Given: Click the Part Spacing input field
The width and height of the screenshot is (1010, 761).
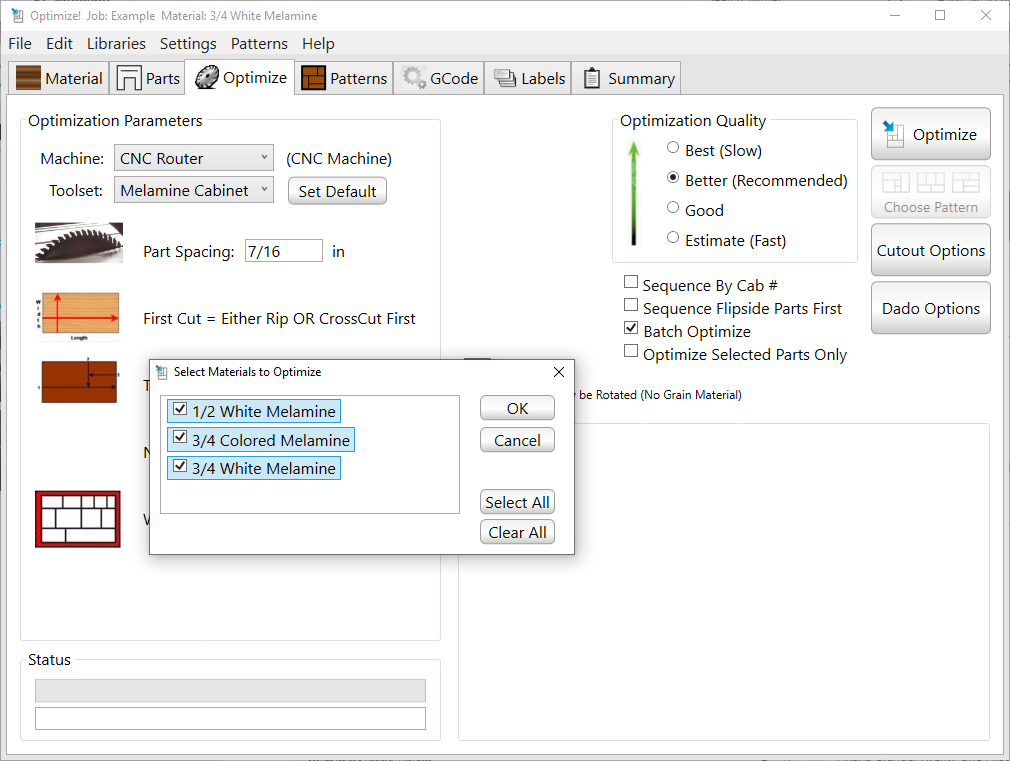Looking at the screenshot, I should [x=283, y=251].
